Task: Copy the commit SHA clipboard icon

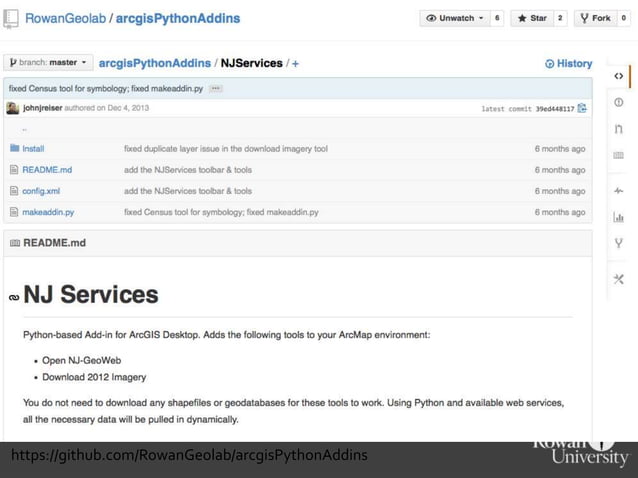Action: click(x=582, y=108)
